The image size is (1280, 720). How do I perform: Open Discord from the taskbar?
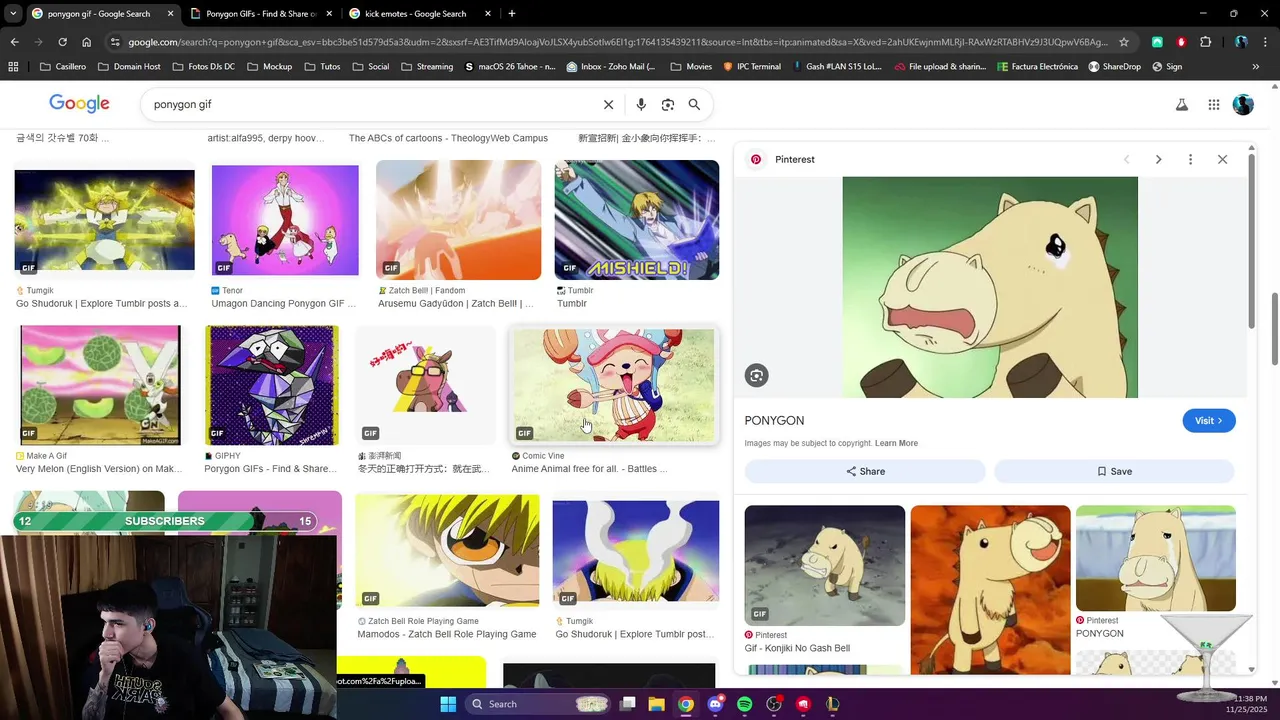click(715, 704)
